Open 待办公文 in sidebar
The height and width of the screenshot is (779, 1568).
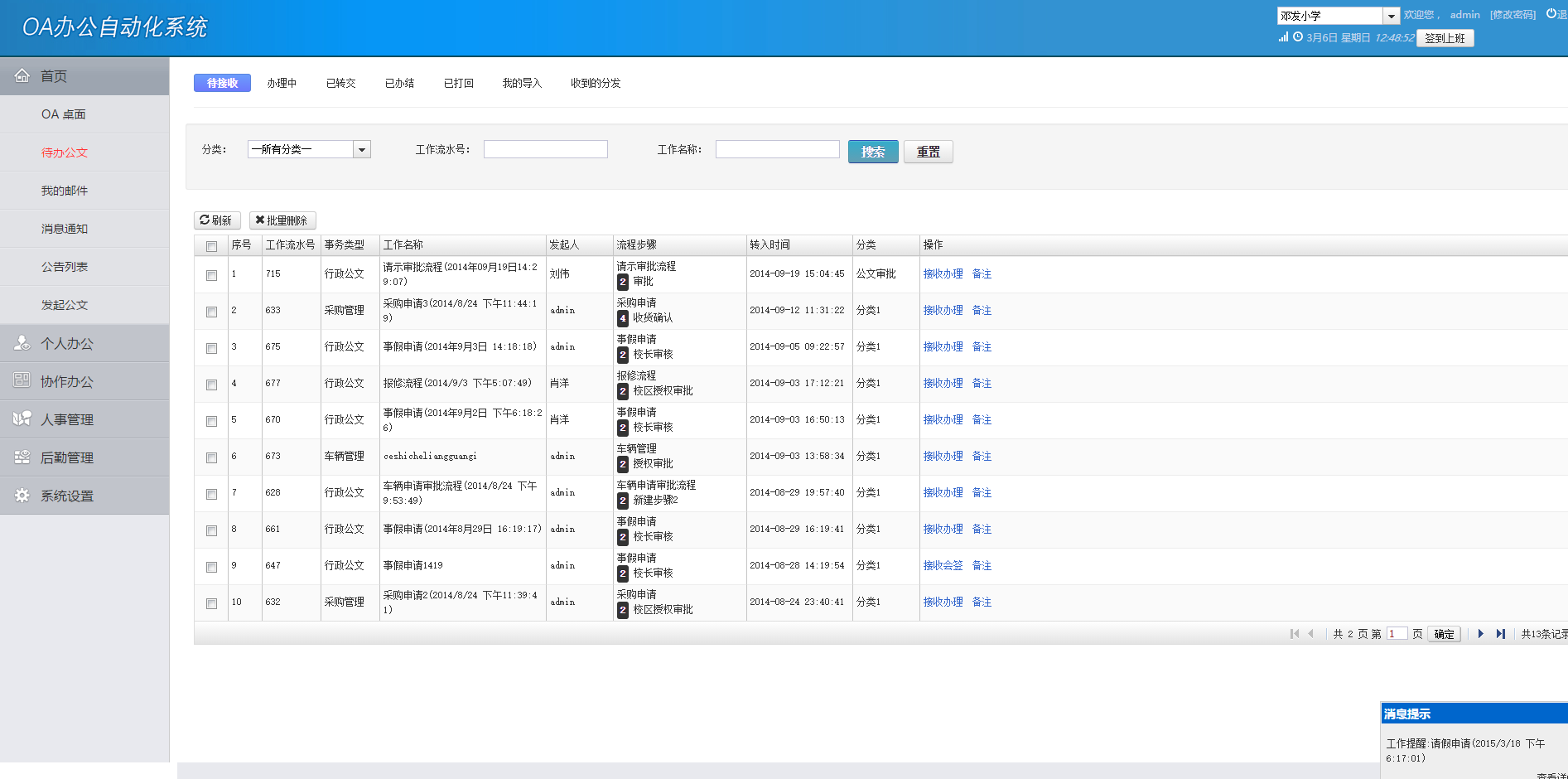[84, 152]
